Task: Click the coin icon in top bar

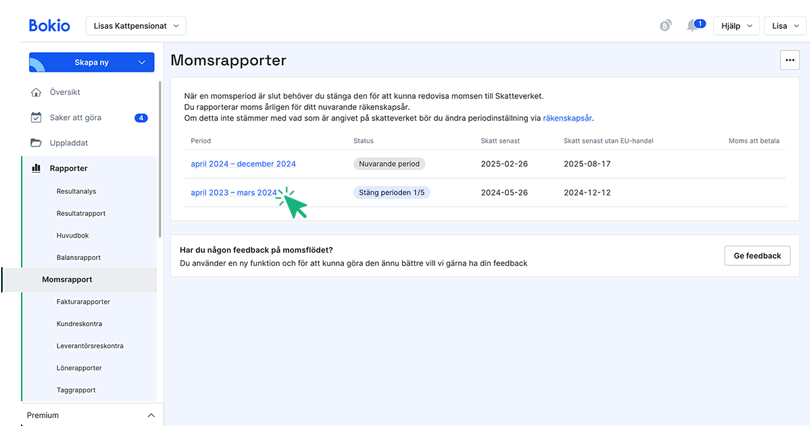Action: coord(665,26)
